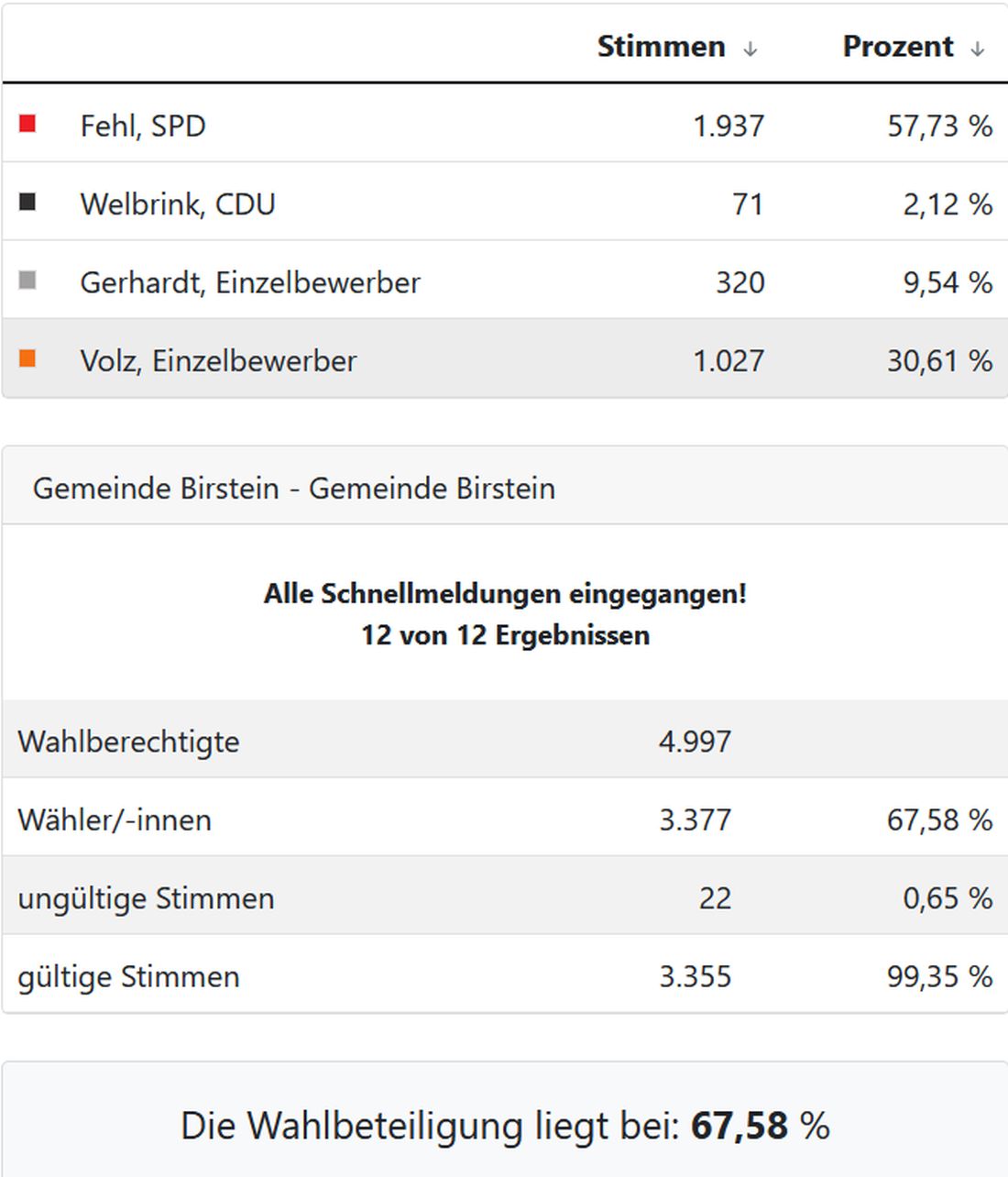This screenshot has height=1177, width=1008.
Task: Click the Wähler/-innen row
Action: (x=367, y=819)
